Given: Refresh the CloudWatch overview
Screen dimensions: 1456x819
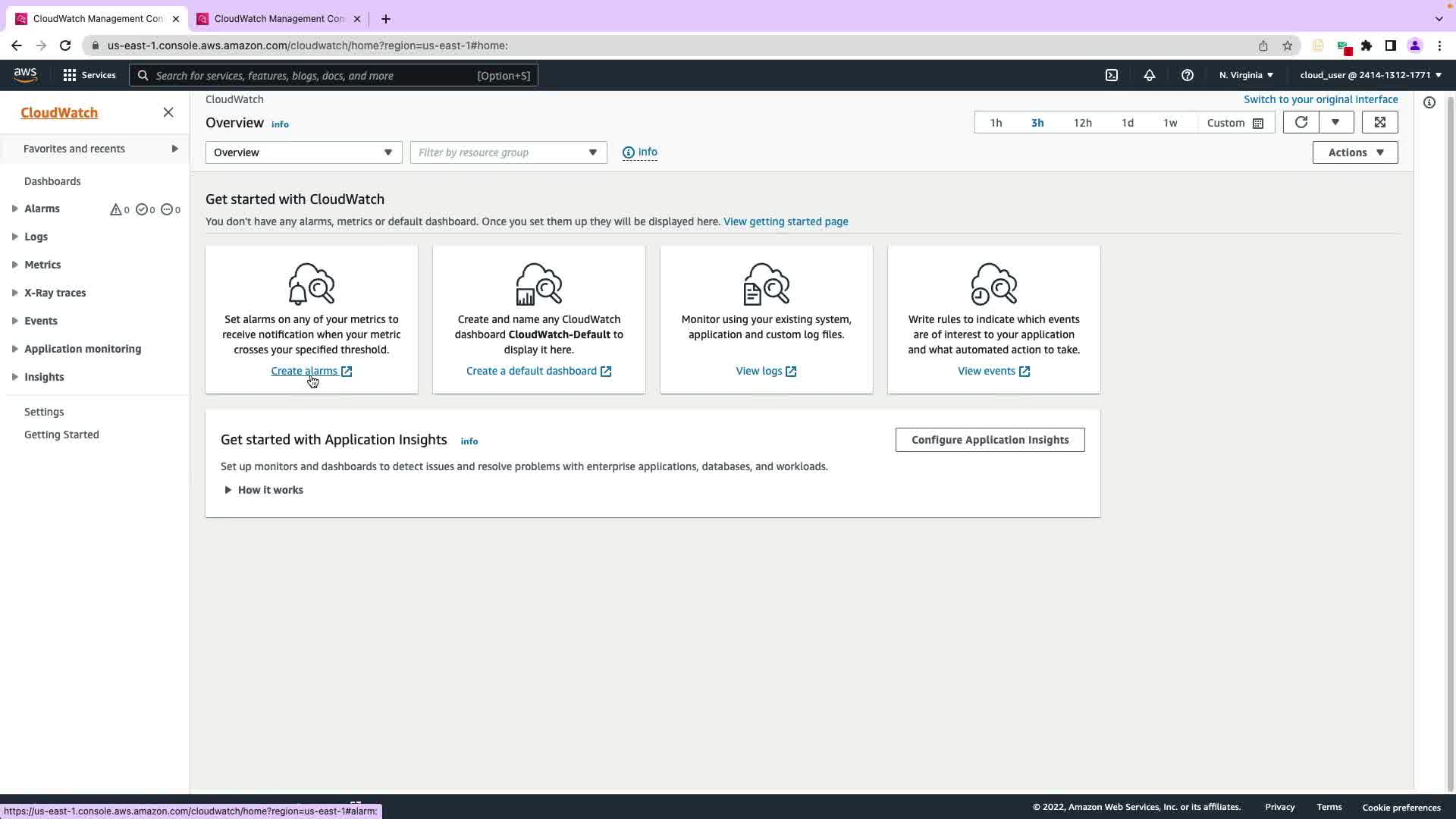Looking at the screenshot, I should point(1301,122).
